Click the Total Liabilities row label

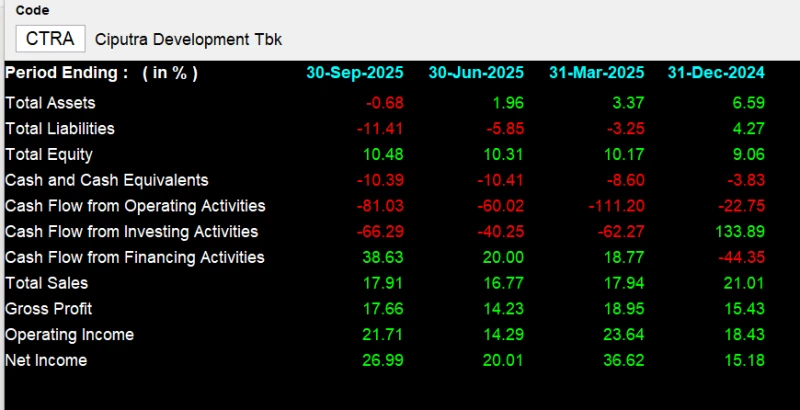pyautogui.click(x=60, y=128)
